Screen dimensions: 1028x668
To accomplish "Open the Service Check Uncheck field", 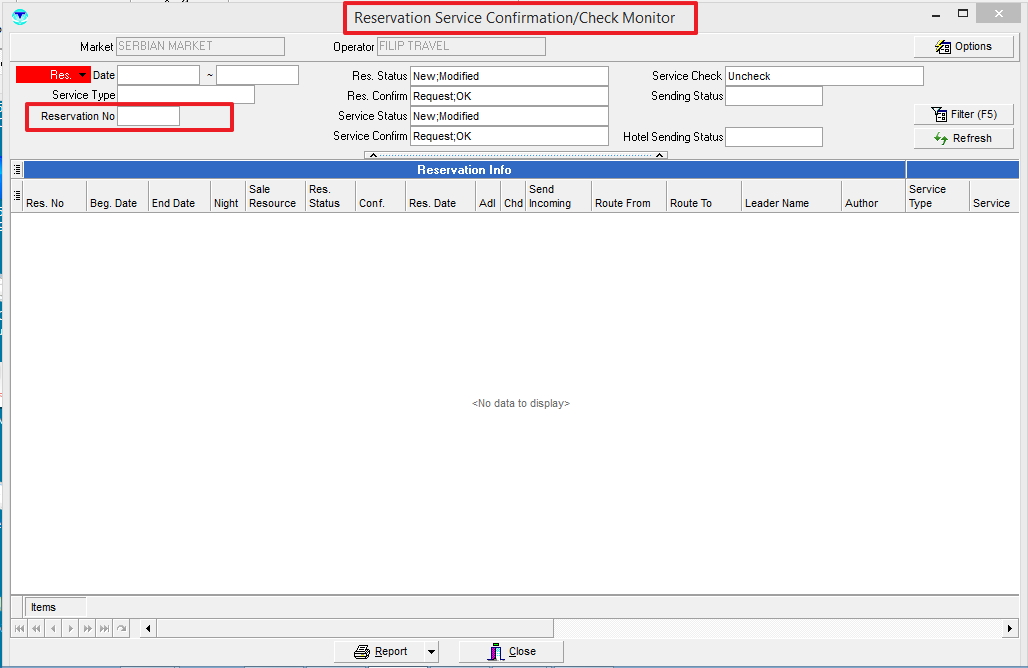I will [823, 76].
